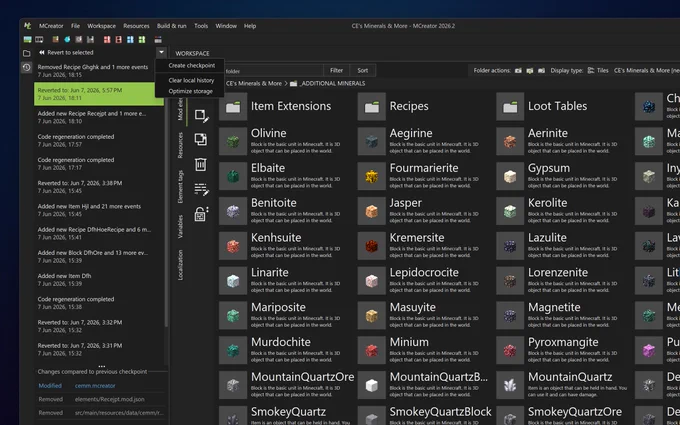Switch display type to Tiles
This screenshot has height=425, width=680.
pos(598,70)
